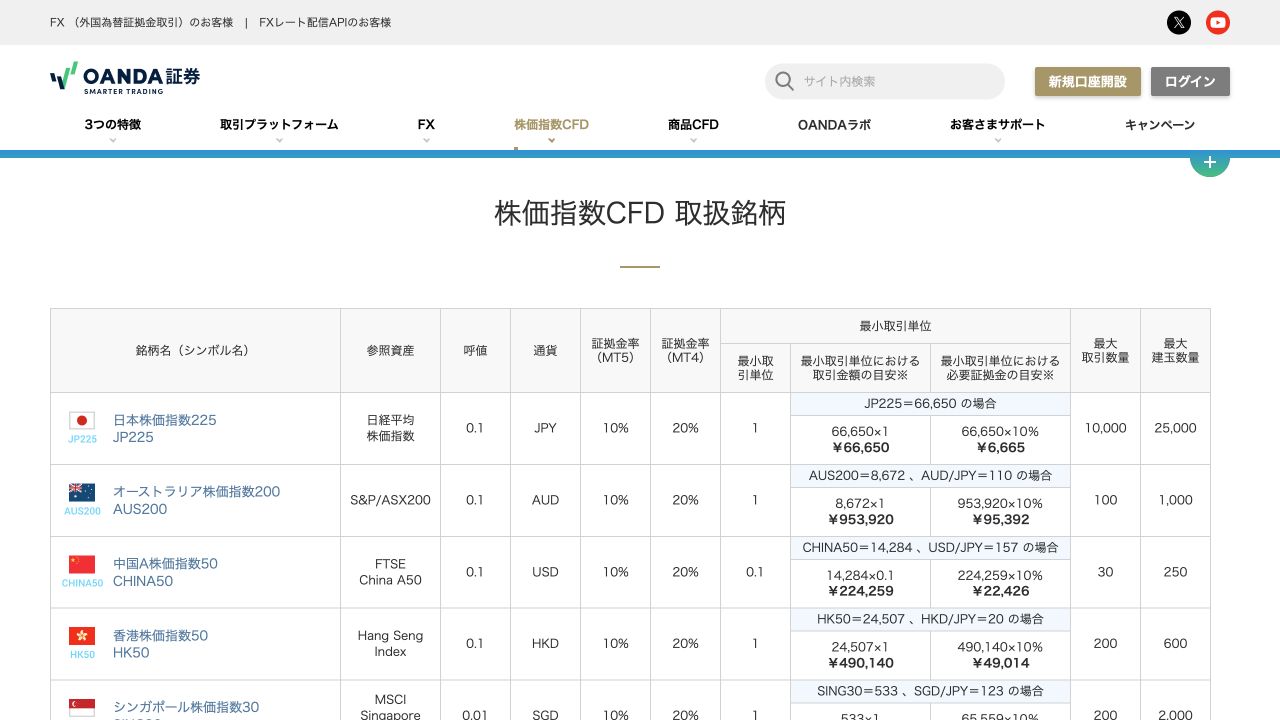Open the 株価指数CFD menu
Viewport: 1280px width, 720px height.
pos(551,125)
